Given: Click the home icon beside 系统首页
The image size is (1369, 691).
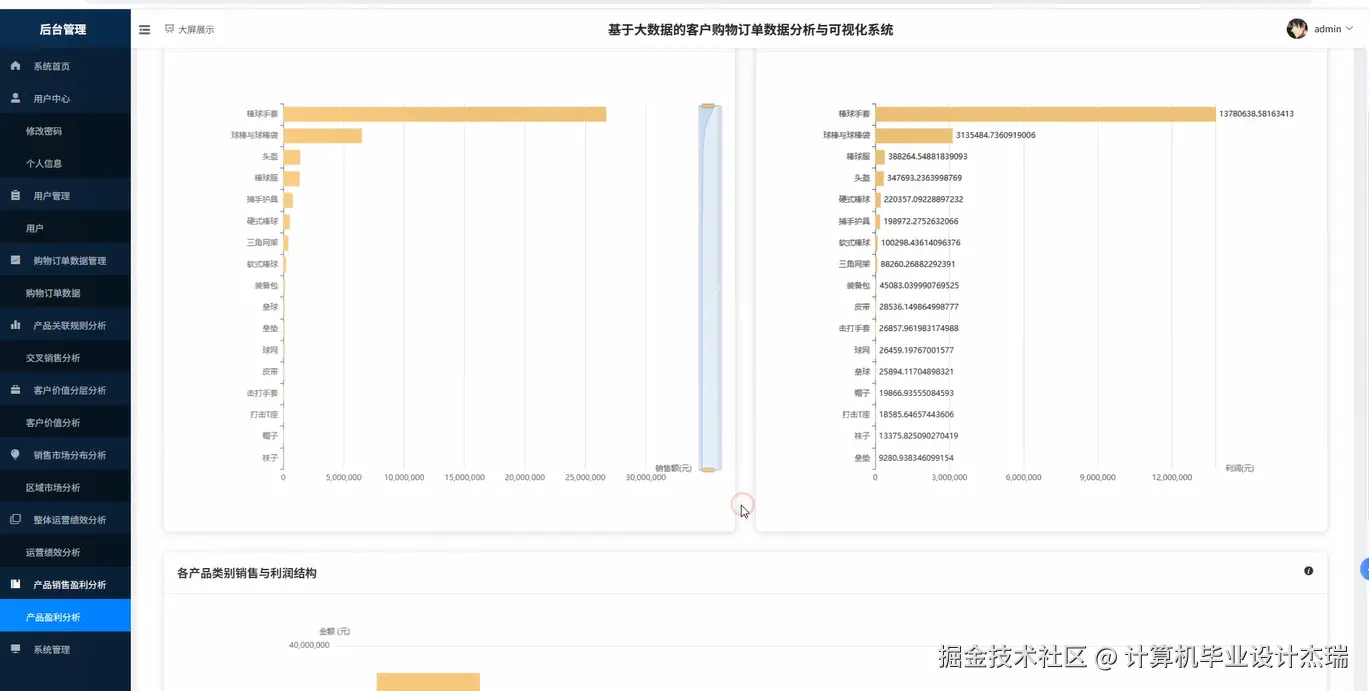Looking at the screenshot, I should [15, 66].
